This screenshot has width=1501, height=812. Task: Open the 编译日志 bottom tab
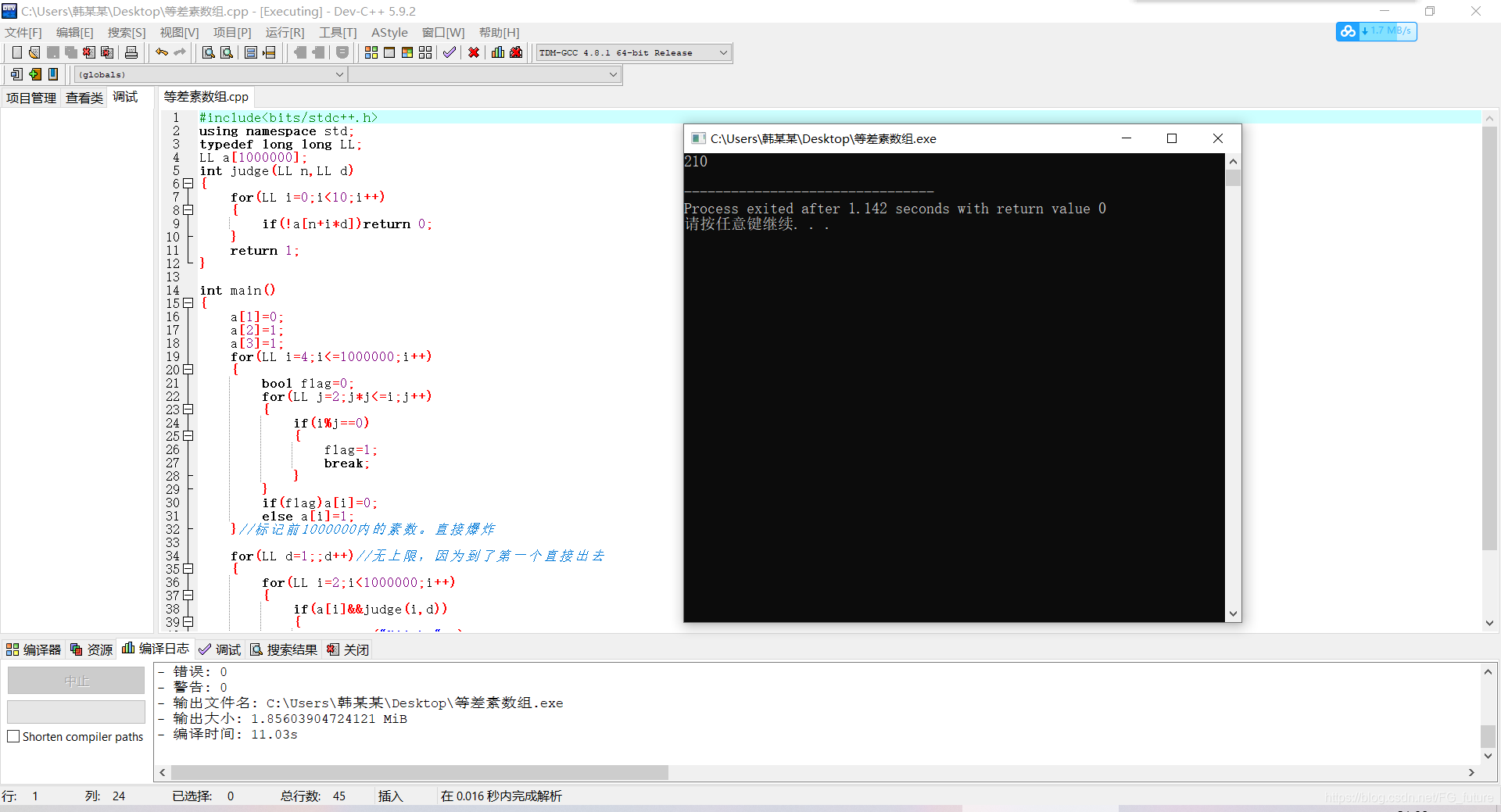click(x=156, y=649)
